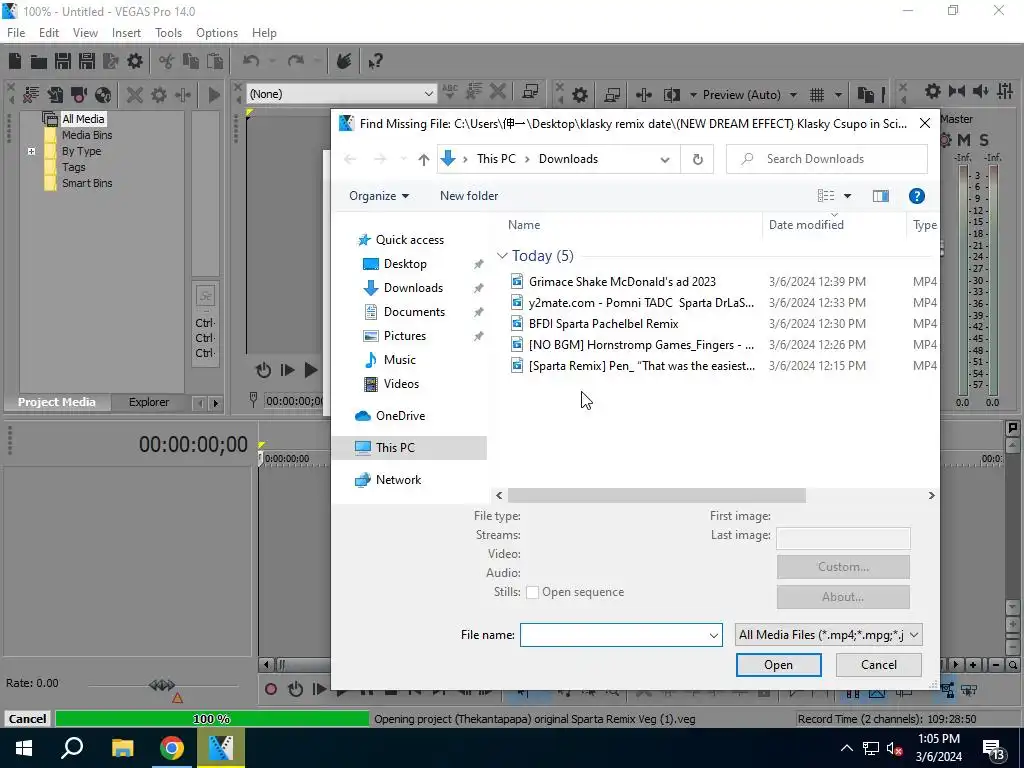The width and height of the screenshot is (1024, 768).
Task: Switch to the Explorer tab
Action: (x=149, y=402)
